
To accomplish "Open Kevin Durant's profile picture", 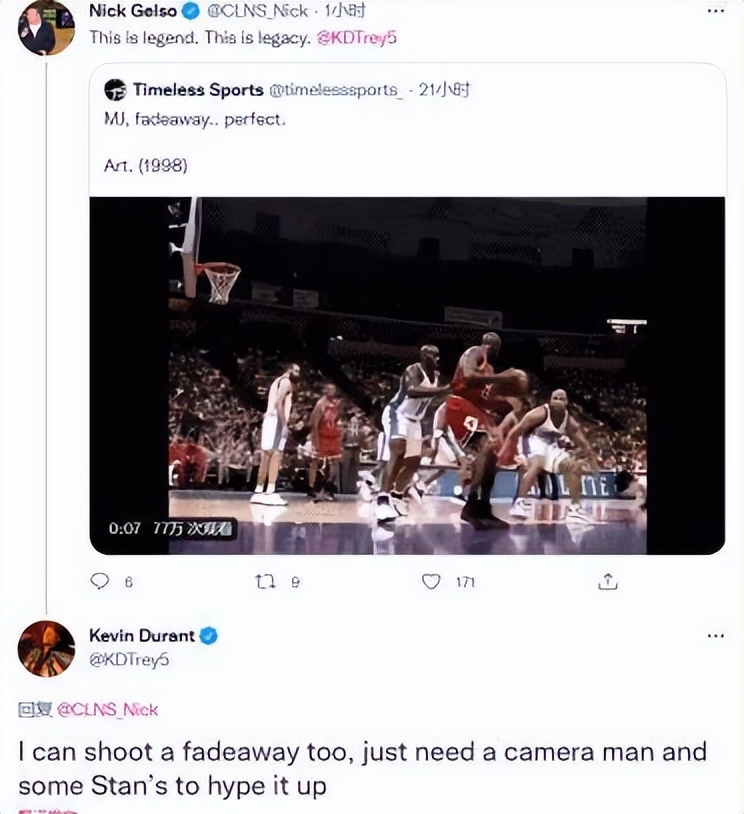I will pos(46,648).
